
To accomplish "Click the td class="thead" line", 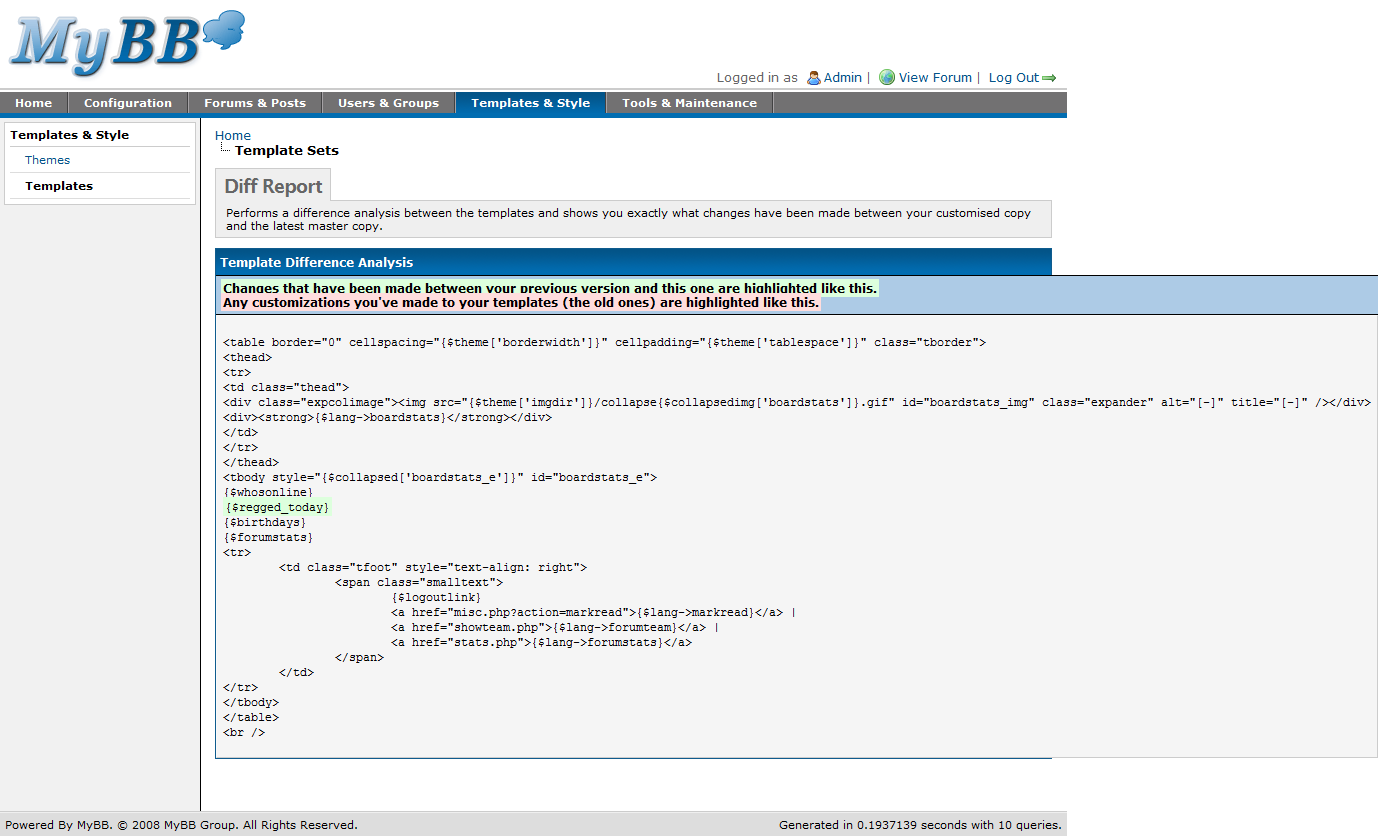I will [x=286, y=388].
